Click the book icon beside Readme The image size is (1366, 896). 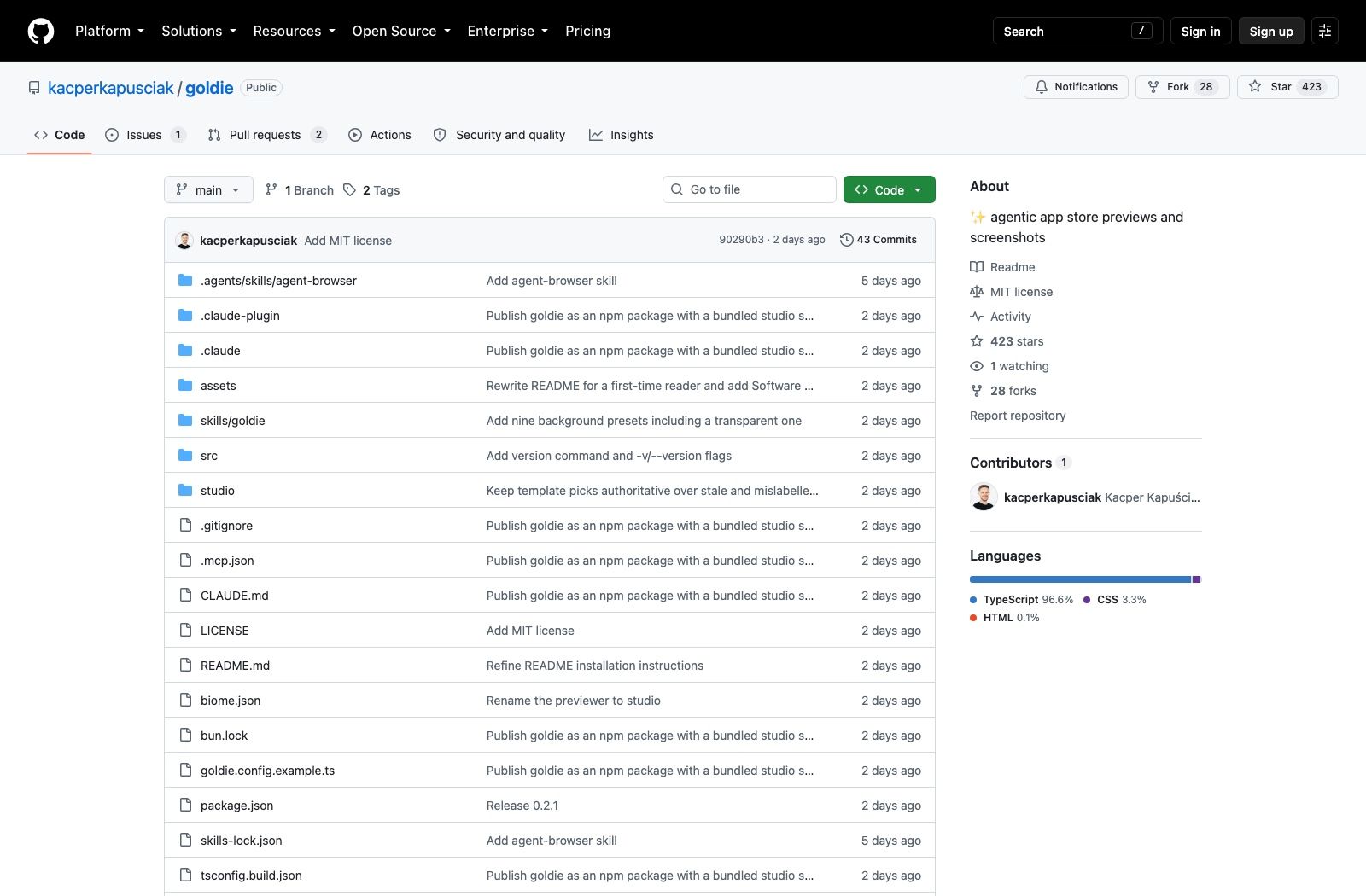point(977,267)
